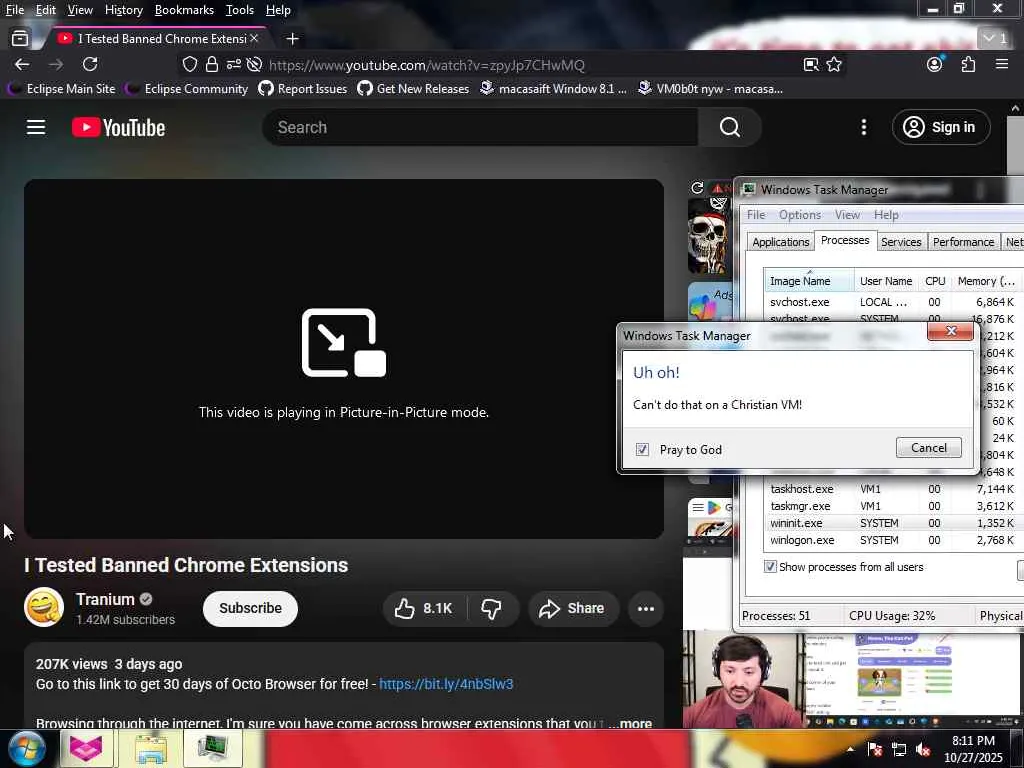Toggle Show processes from all users checkbox
This screenshot has width=1024, height=768.
771,567
